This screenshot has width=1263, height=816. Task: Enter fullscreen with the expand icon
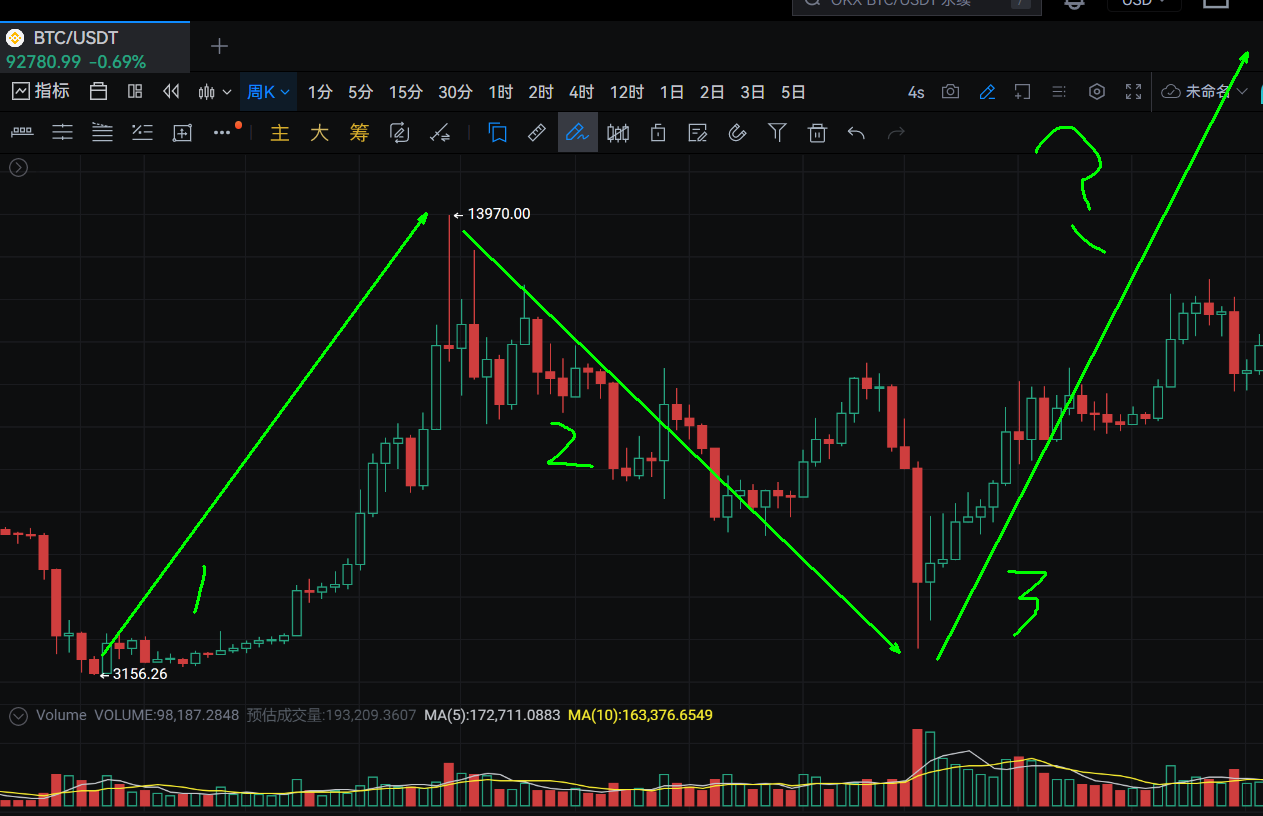1133,92
